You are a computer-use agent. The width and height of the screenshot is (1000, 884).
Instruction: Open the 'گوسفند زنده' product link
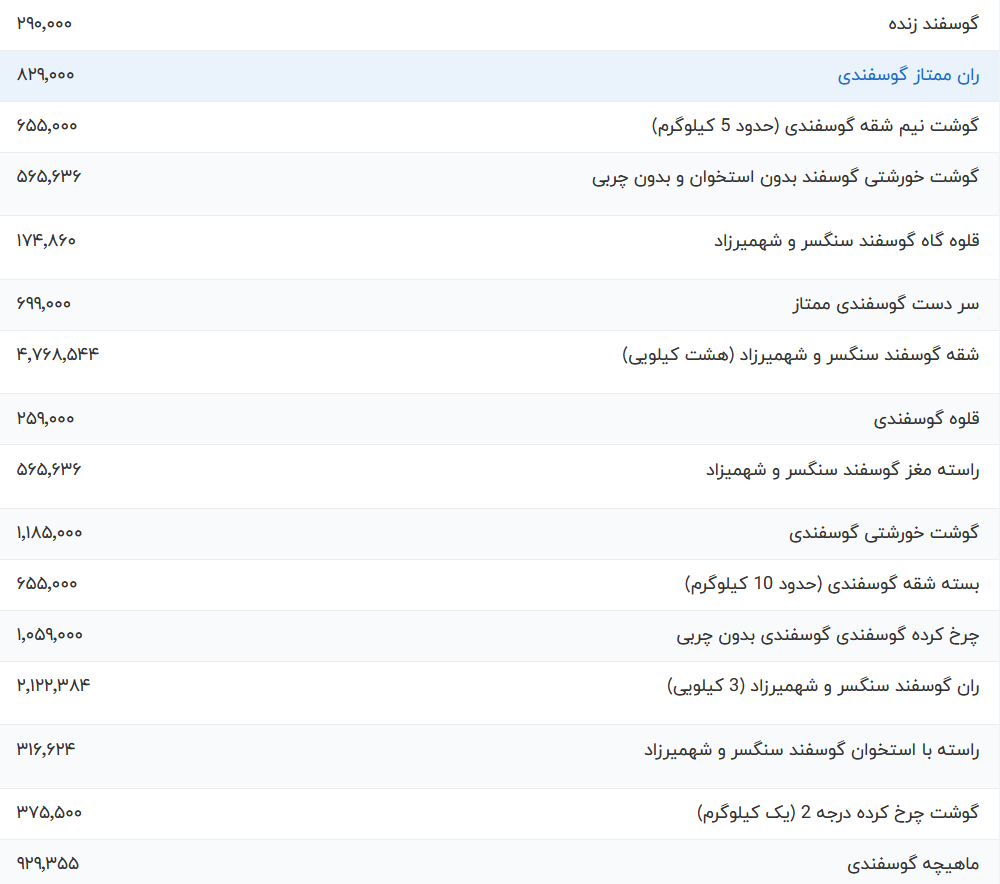click(933, 24)
